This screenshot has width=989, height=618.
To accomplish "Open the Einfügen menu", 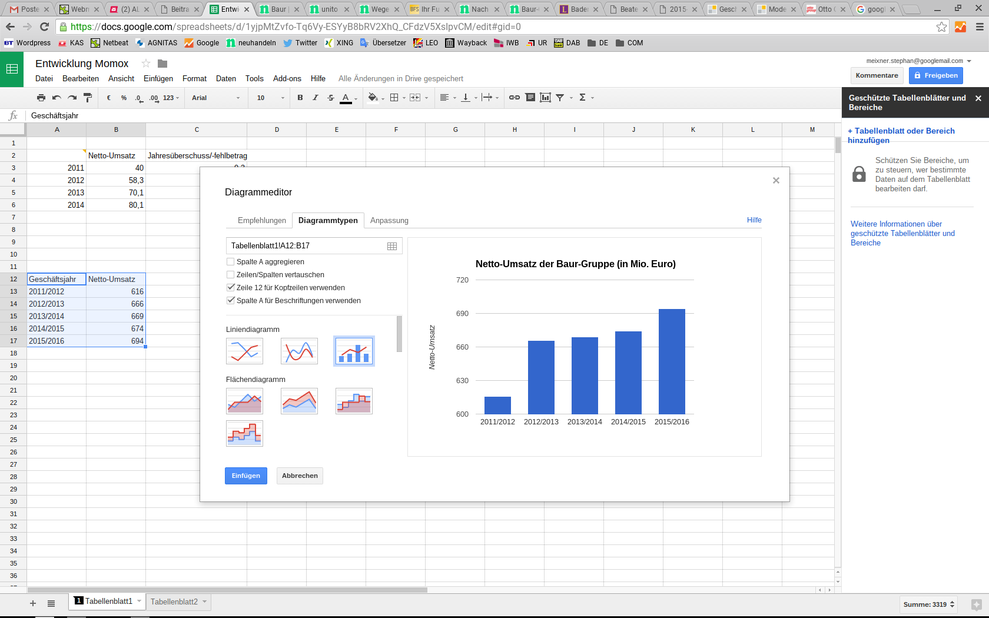I will 158,79.
